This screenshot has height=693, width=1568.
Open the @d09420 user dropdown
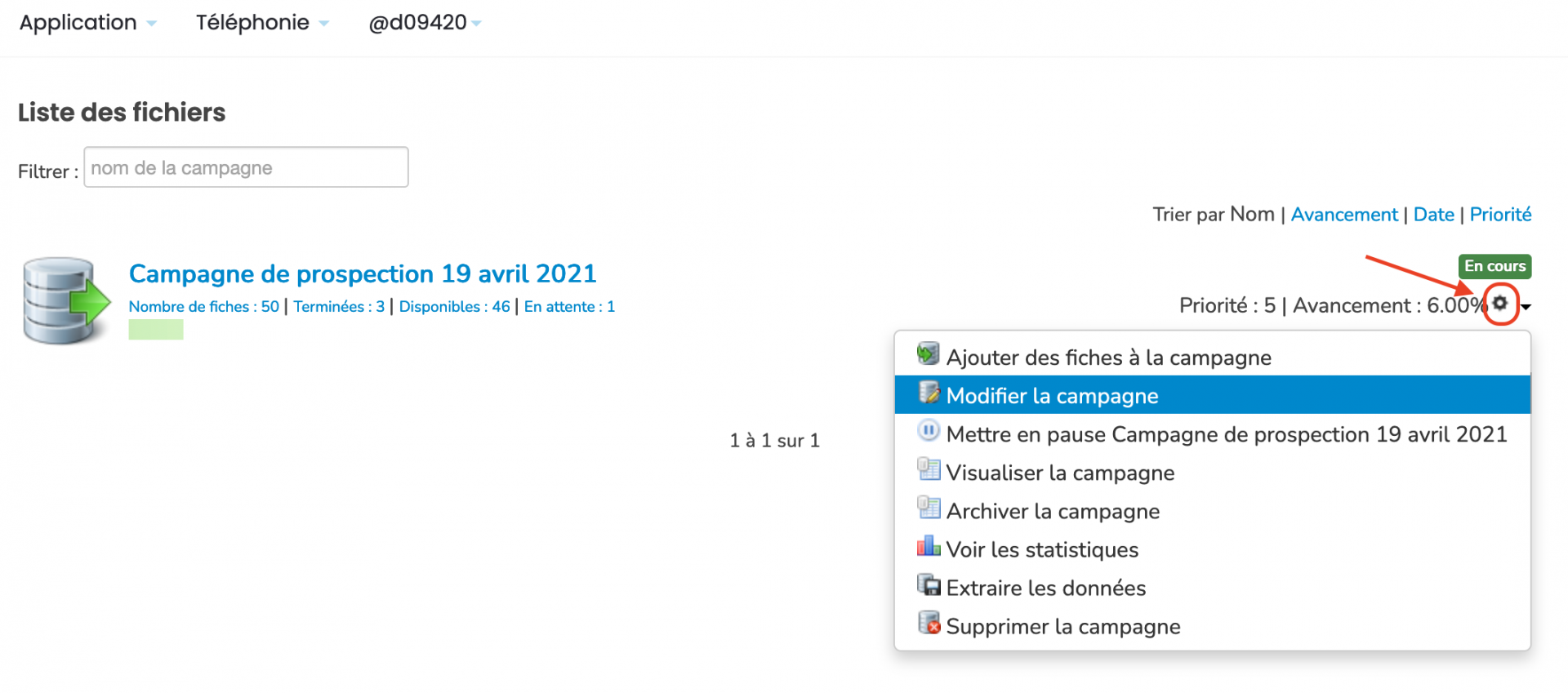tap(425, 22)
